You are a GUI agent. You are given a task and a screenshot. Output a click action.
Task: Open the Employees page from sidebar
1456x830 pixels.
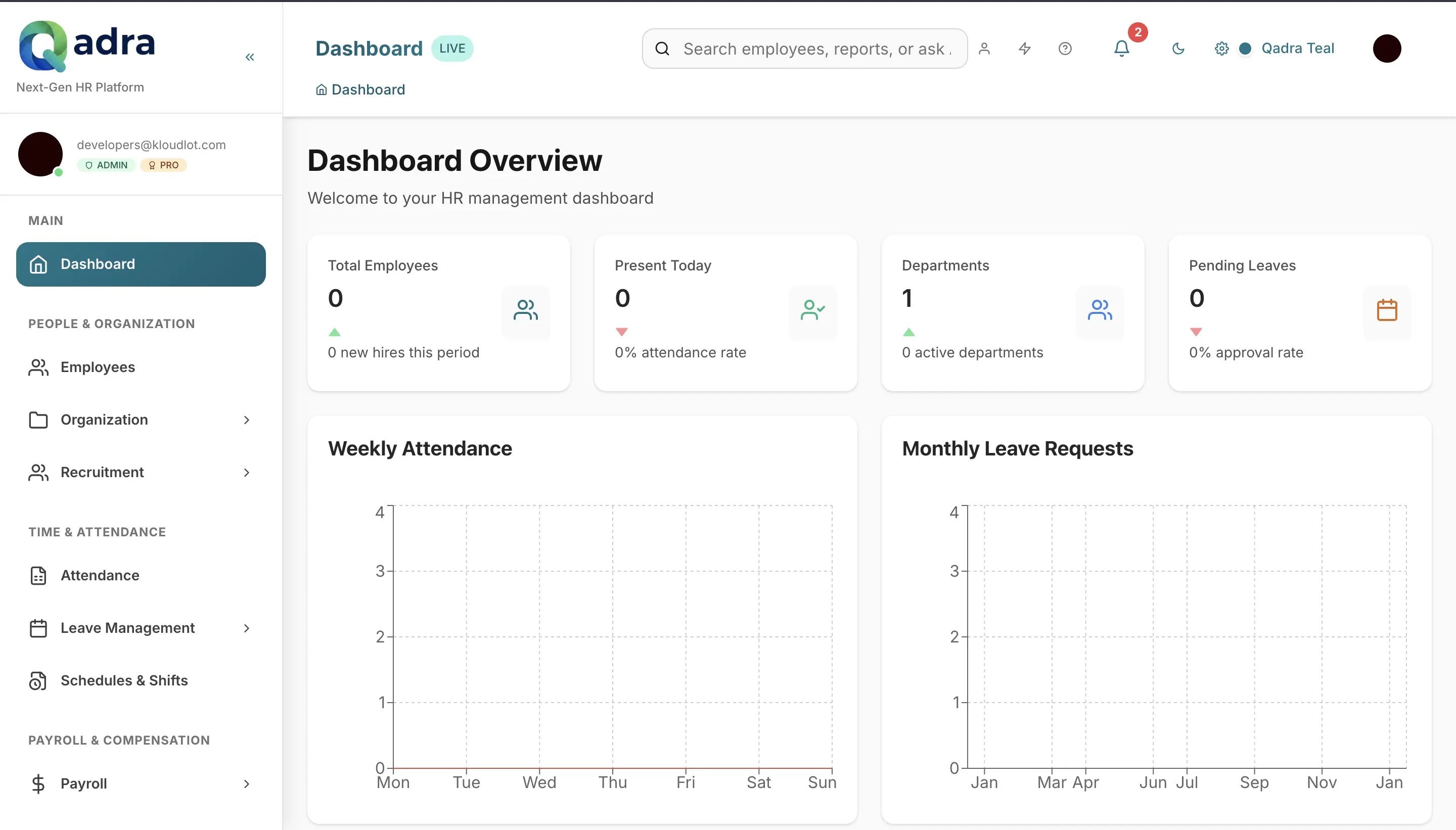pyautogui.click(x=98, y=367)
